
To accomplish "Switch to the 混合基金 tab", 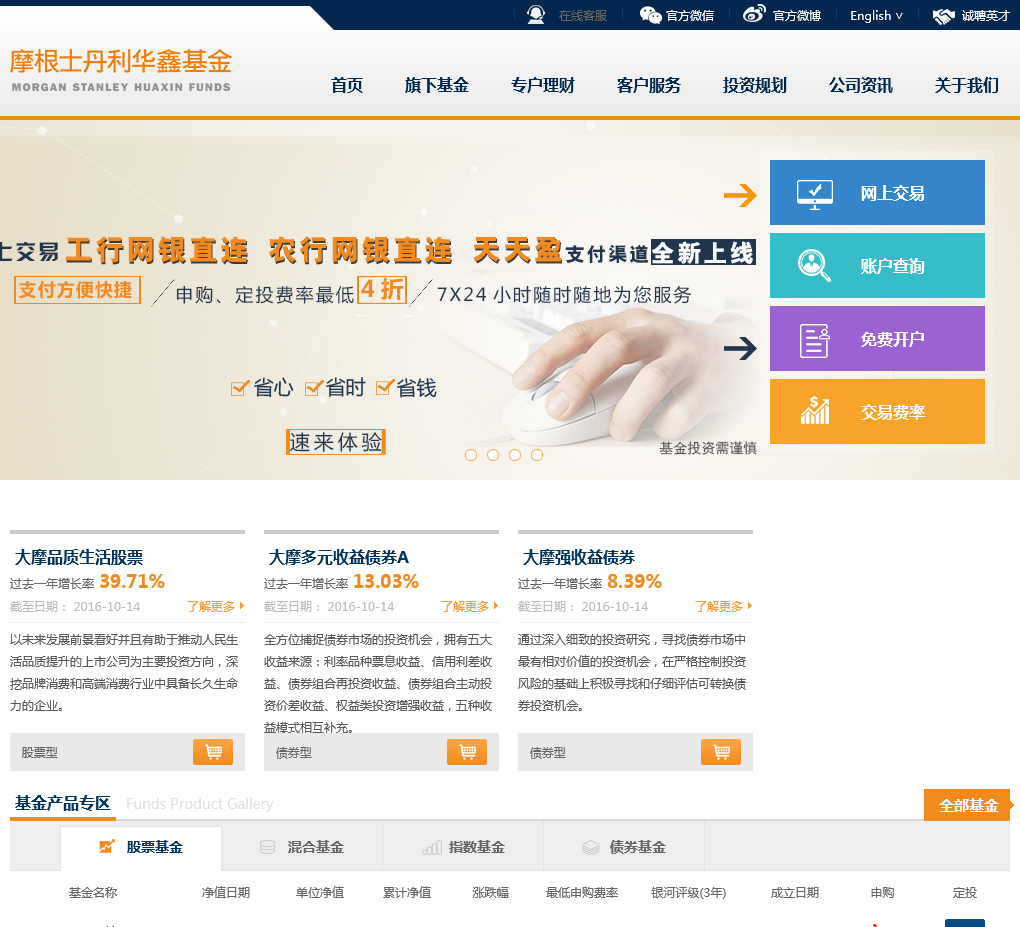I will point(302,848).
